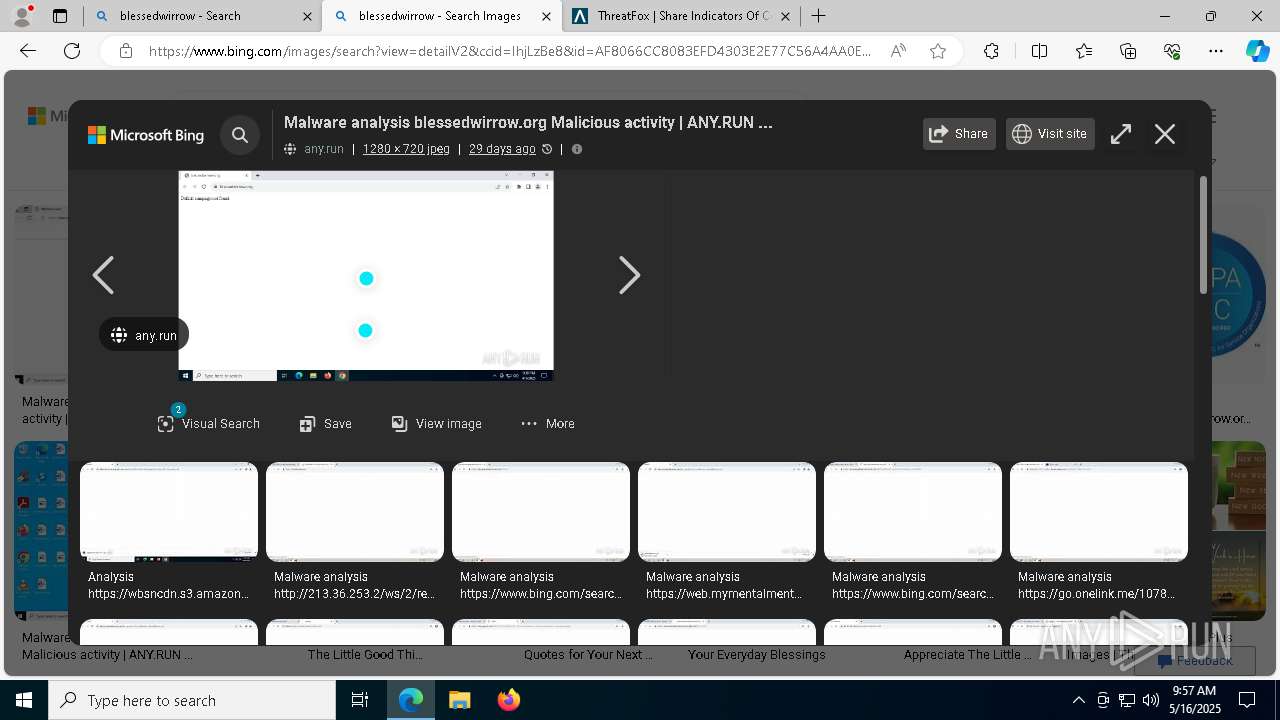Show hidden system tray icons

point(1078,700)
